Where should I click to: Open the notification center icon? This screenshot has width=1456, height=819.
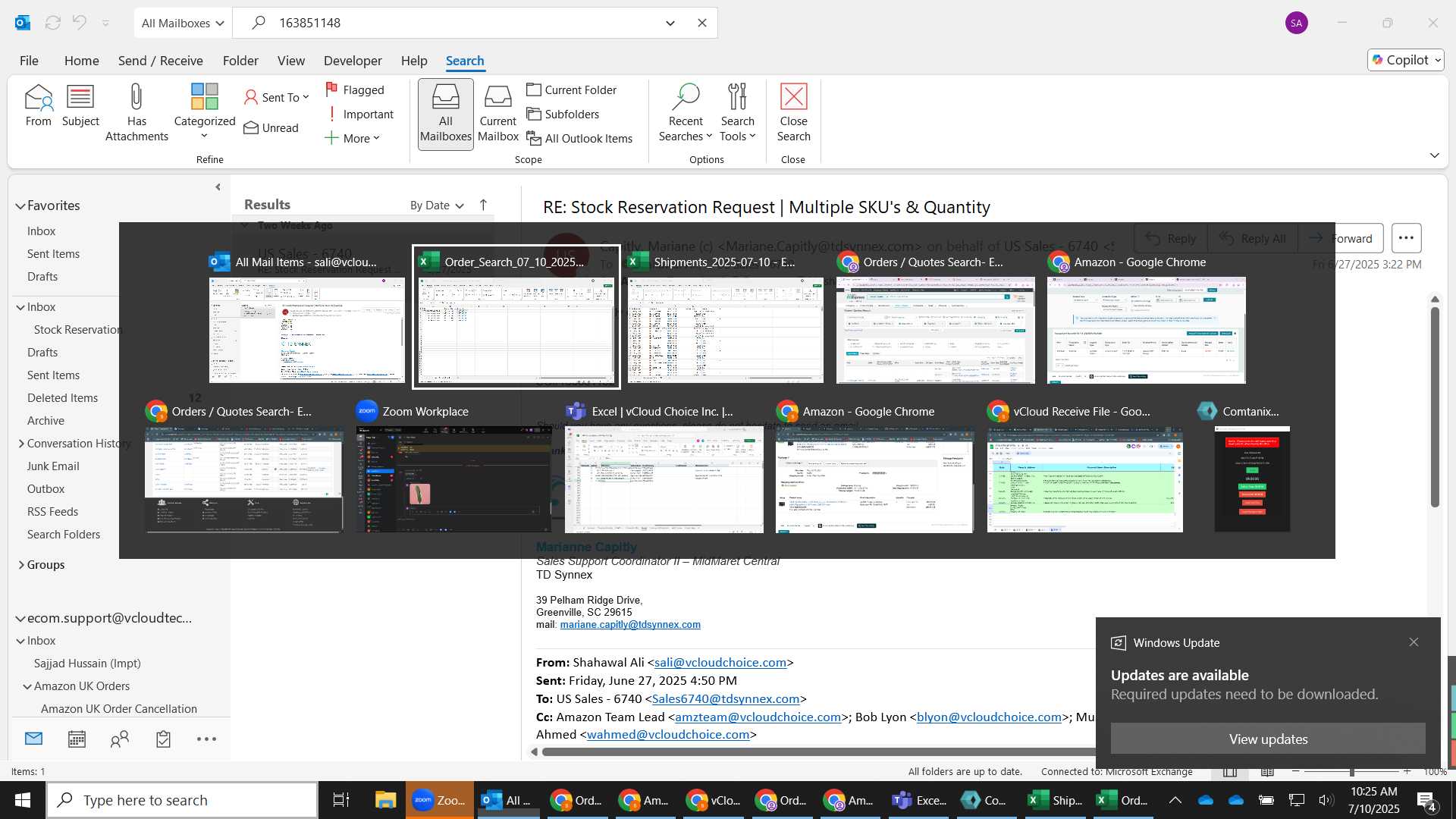[1425, 800]
